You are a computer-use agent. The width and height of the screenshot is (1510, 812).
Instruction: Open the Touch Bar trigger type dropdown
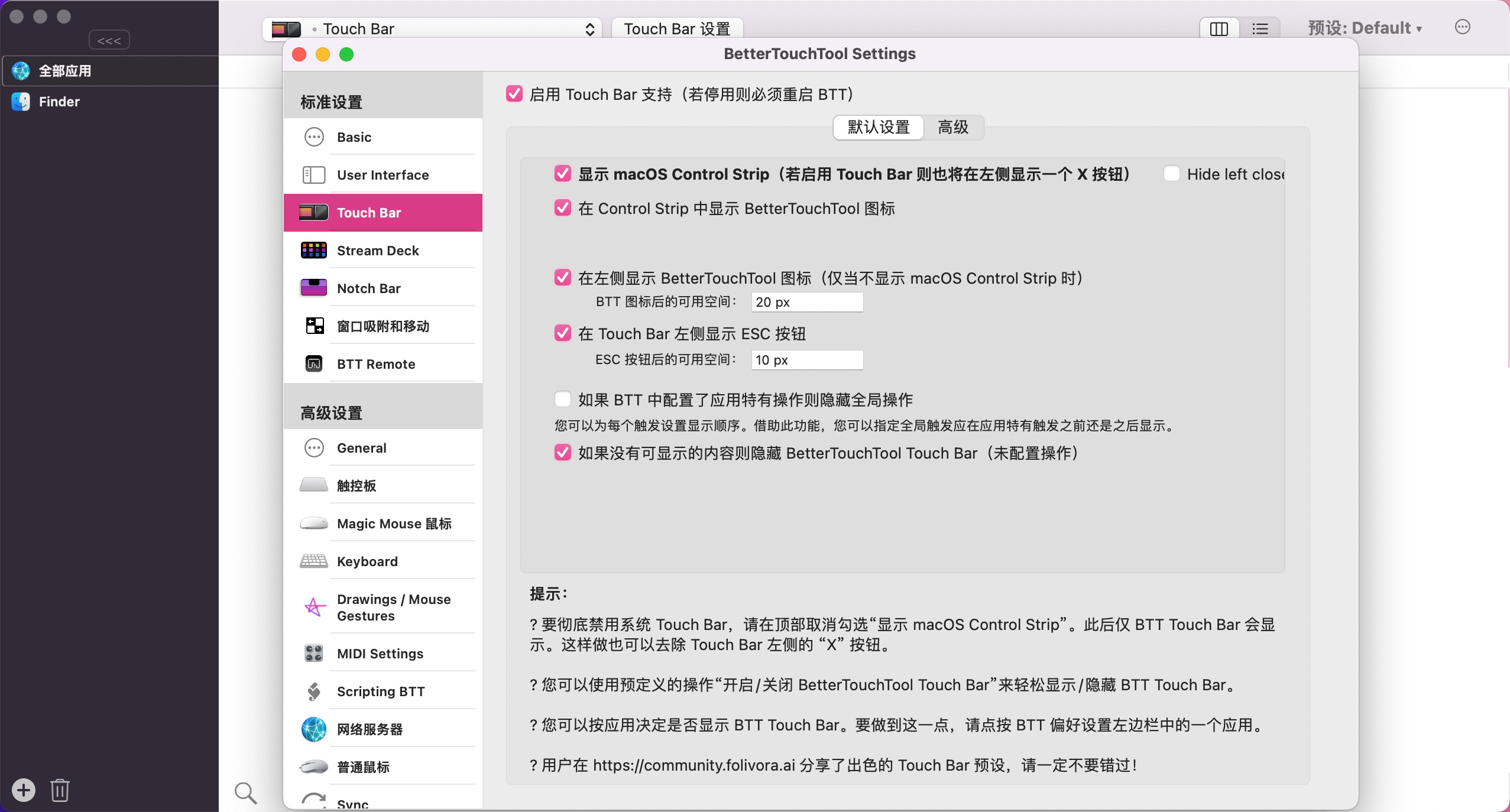(432, 28)
